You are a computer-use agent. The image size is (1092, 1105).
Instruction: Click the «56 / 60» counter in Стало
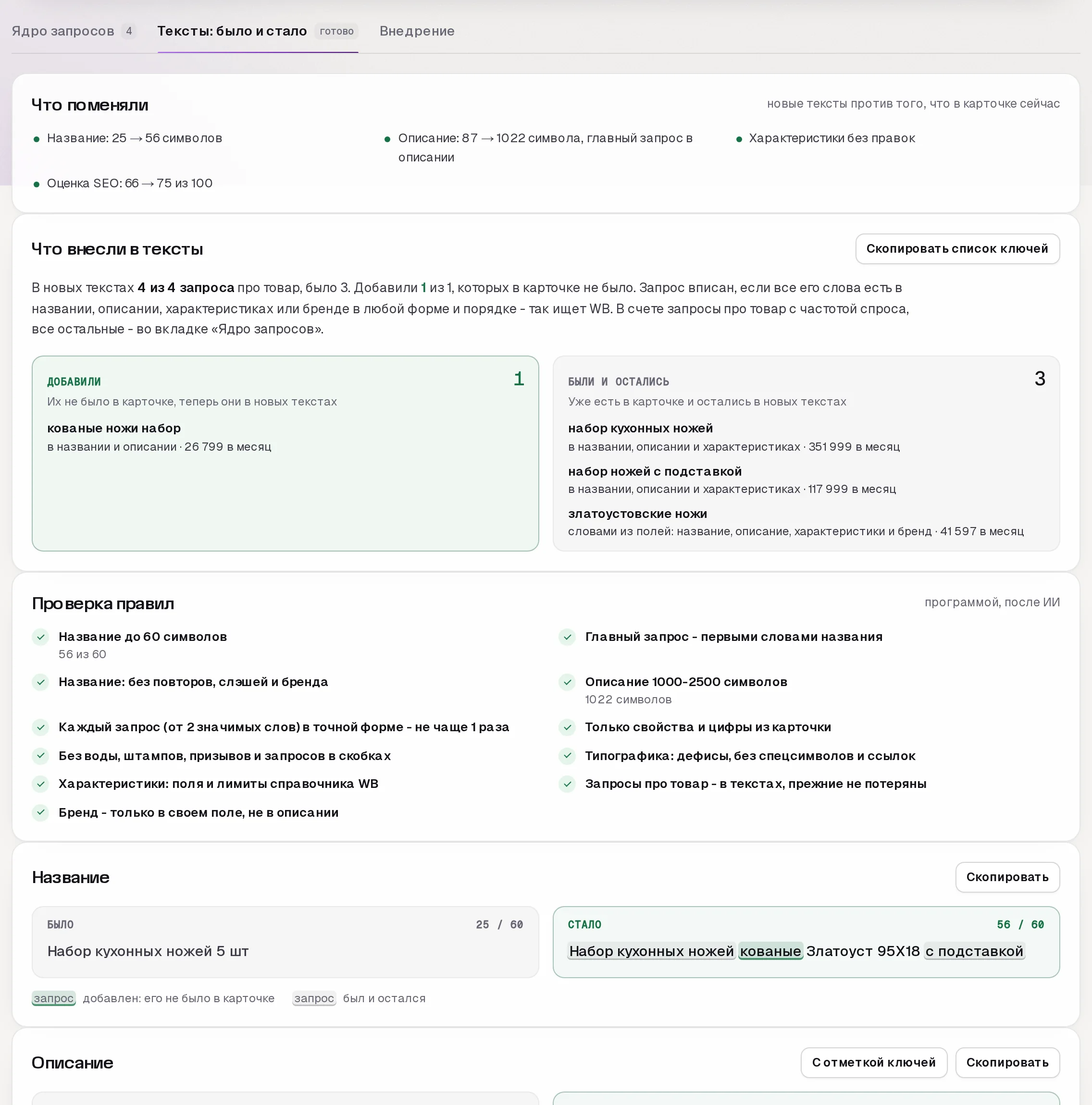tap(1020, 924)
